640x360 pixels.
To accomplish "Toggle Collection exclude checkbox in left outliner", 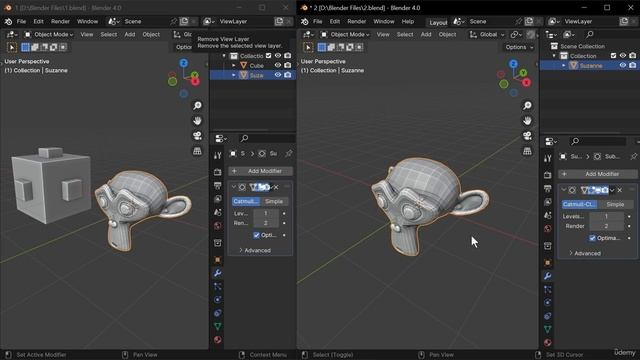I will (268, 56).
